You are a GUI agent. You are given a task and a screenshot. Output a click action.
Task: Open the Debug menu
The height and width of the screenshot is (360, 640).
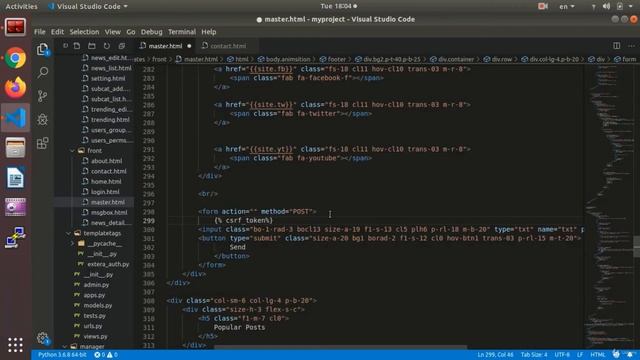tap(151, 32)
